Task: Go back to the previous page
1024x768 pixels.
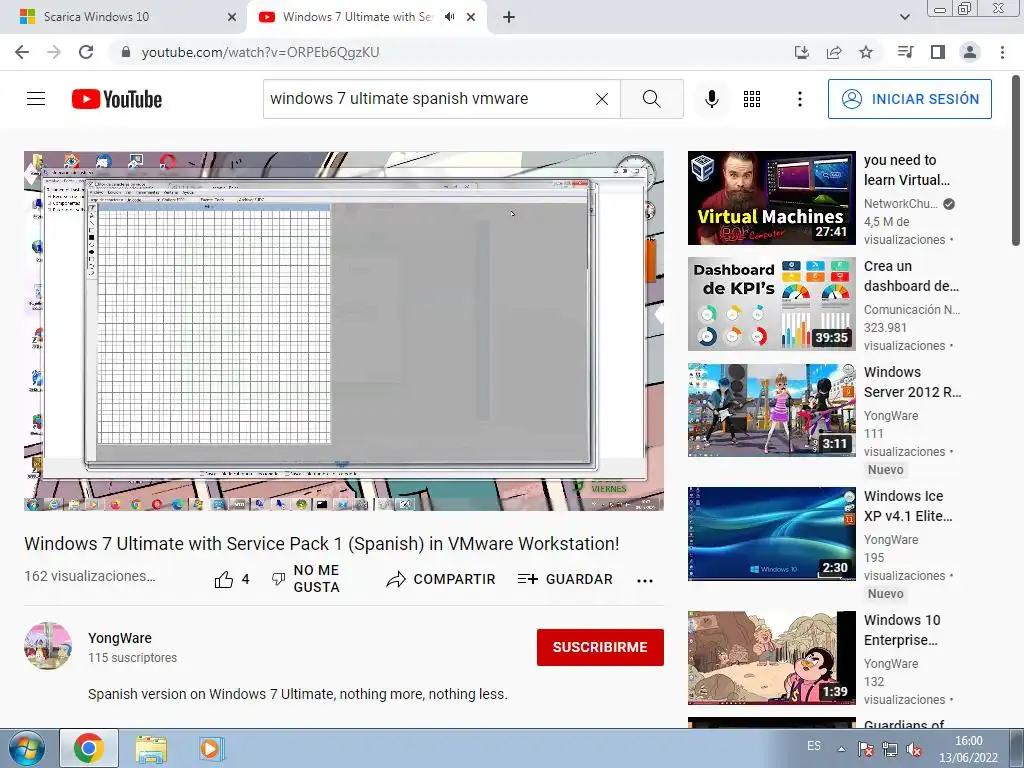Action: coord(22,52)
